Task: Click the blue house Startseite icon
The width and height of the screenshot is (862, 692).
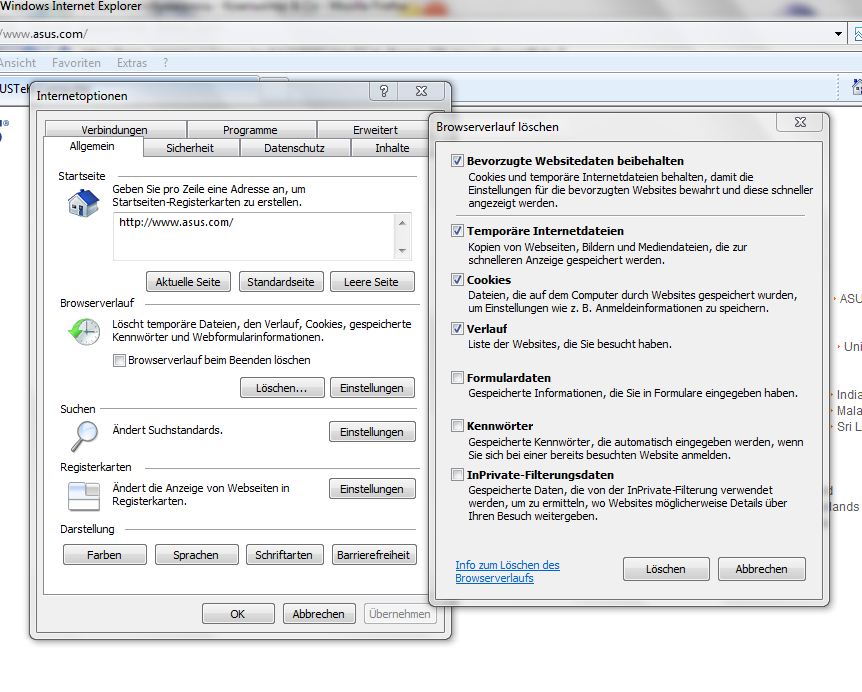Action: pyautogui.click(x=83, y=203)
